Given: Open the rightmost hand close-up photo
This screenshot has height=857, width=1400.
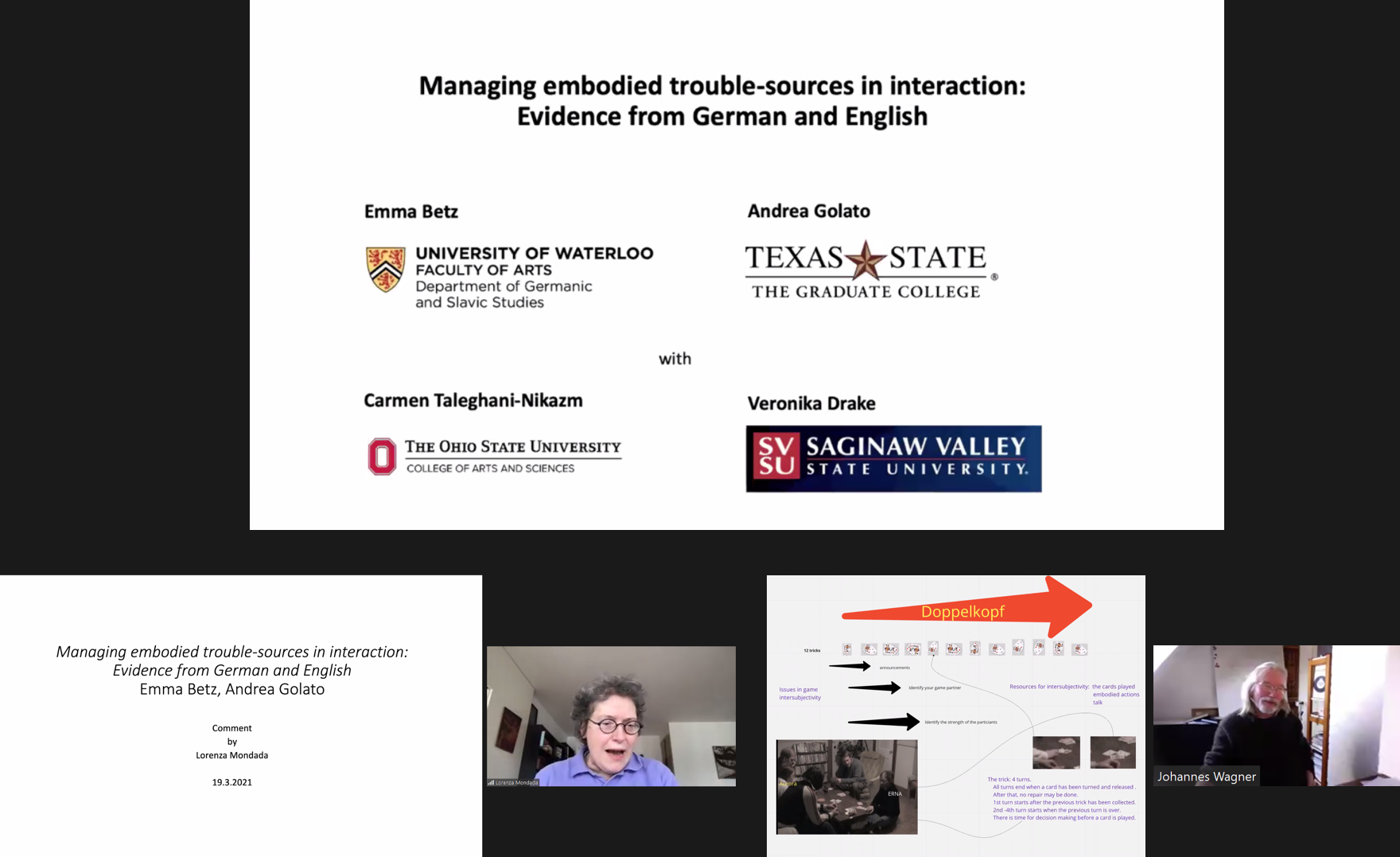Looking at the screenshot, I should (1112, 752).
